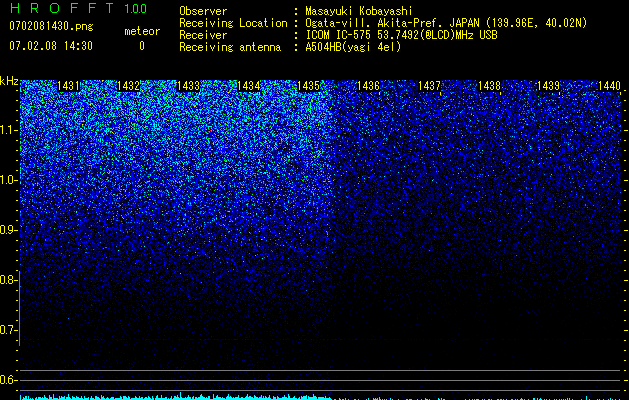The width and height of the screenshot is (629, 400).
Task: Click the 0.8 frequency axis label
Action: click(8, 280)
